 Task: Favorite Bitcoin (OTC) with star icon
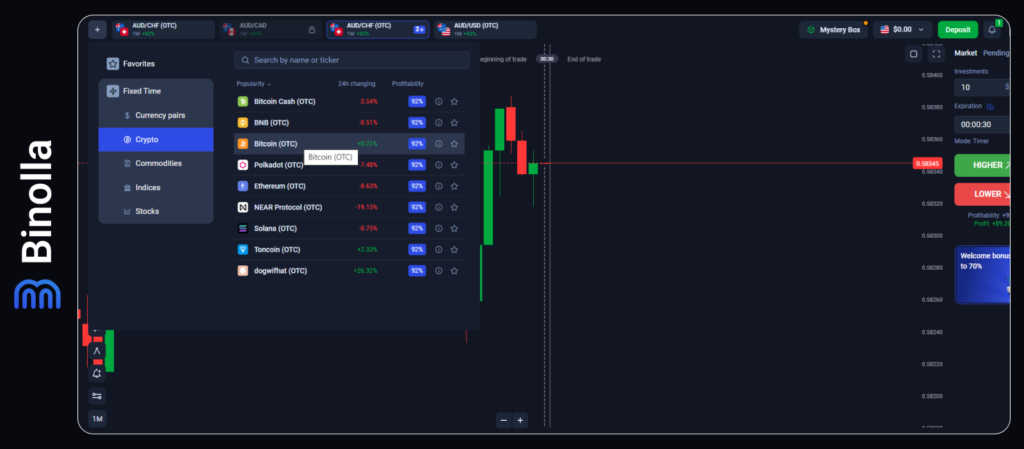tap(455, 144)
